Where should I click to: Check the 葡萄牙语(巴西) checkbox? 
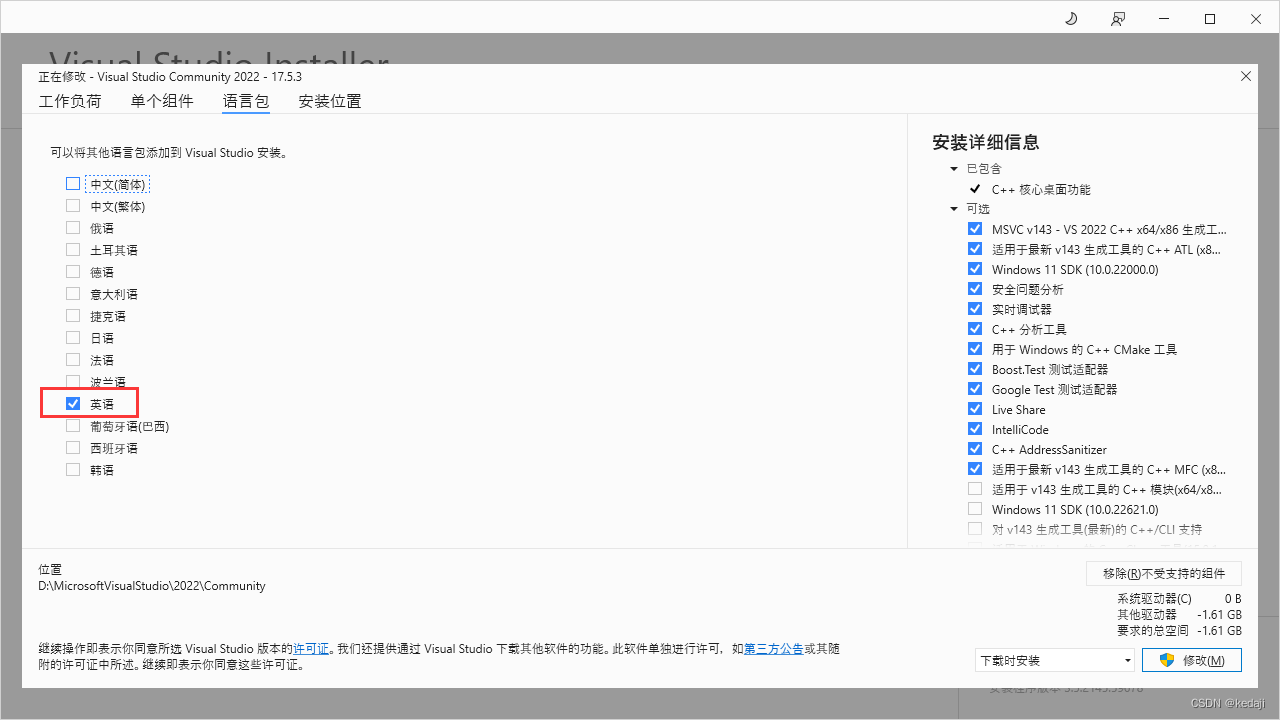(73, 426)
